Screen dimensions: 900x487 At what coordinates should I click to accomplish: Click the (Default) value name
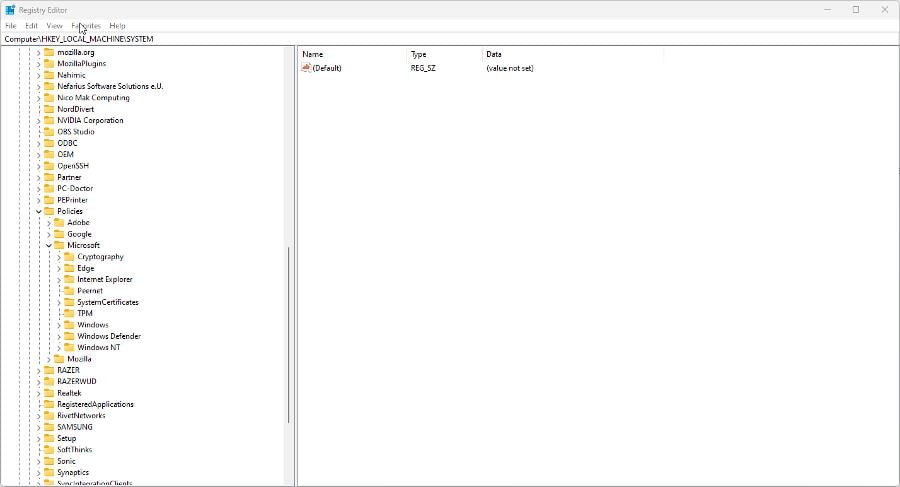327,68
